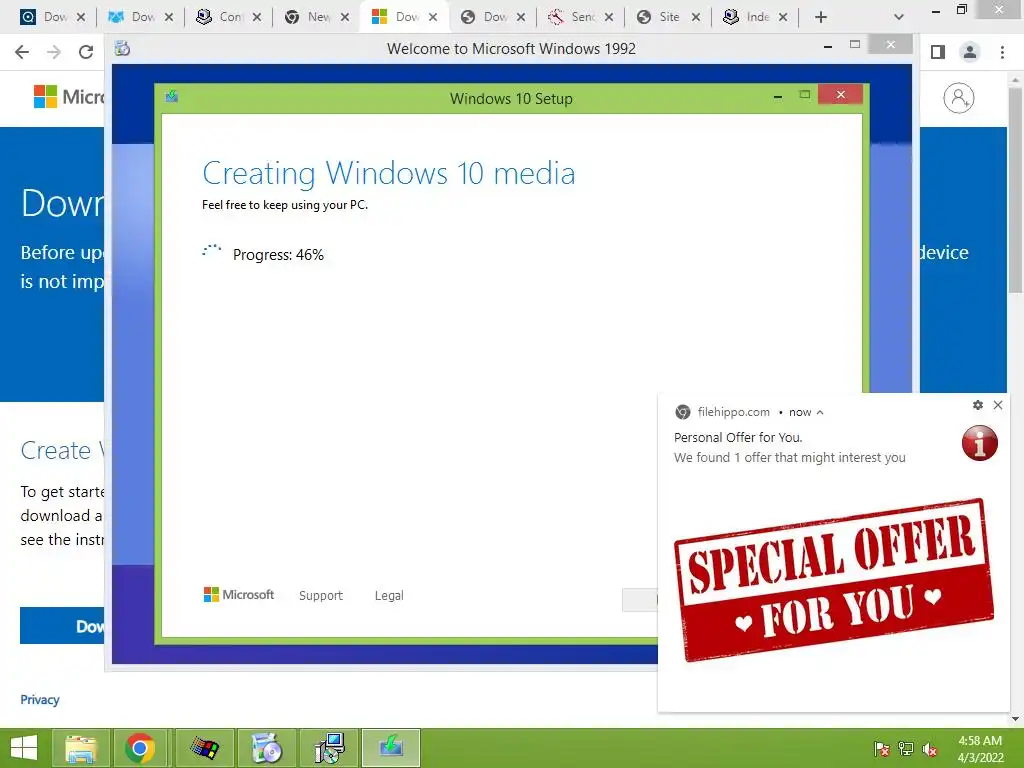Click the Microsoft logo on the webpage
Image resolution: width=1024 pixels, height=768 pixels.
69,97
